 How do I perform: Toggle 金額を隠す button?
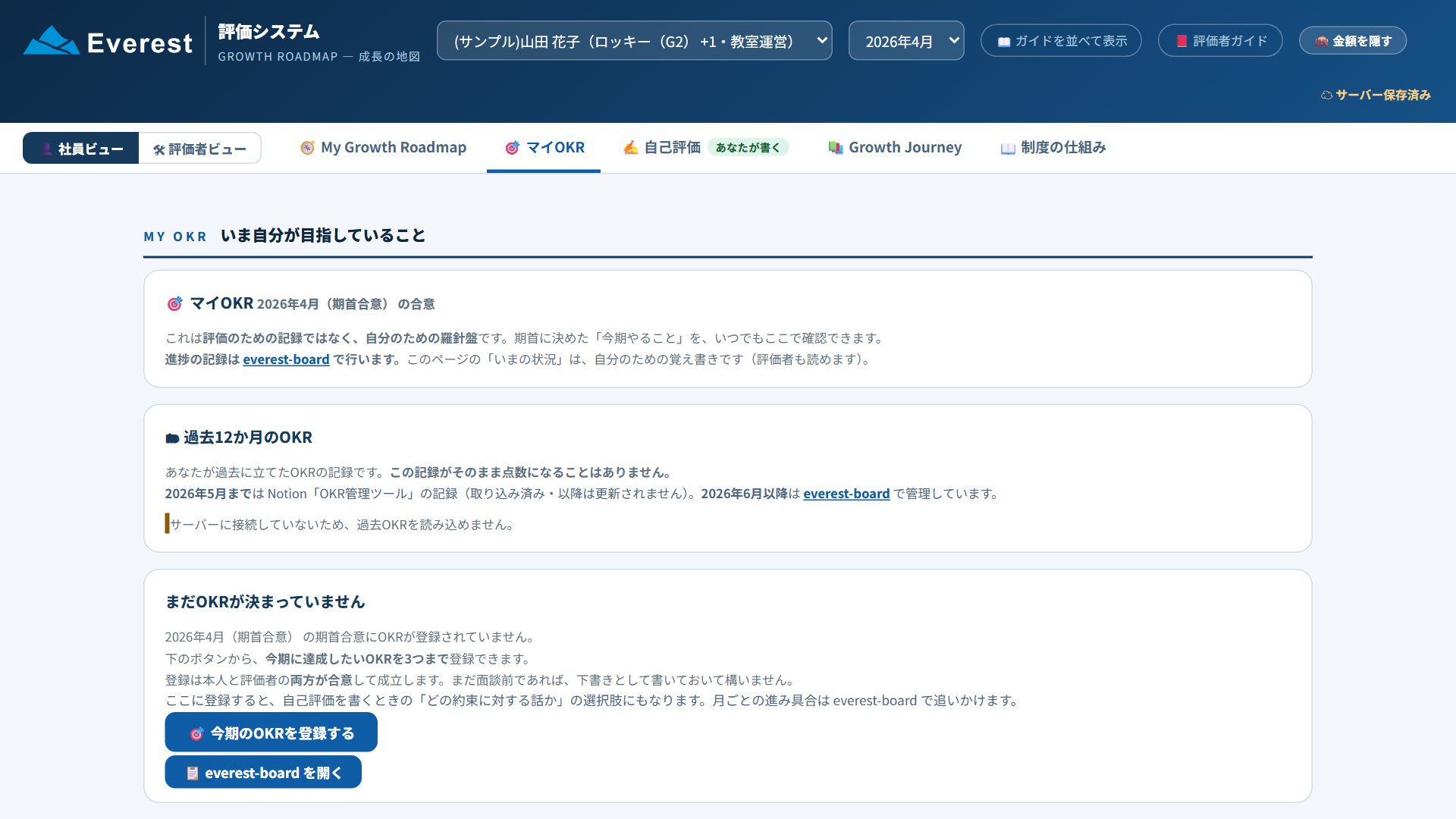click(x=1353, y=41)
